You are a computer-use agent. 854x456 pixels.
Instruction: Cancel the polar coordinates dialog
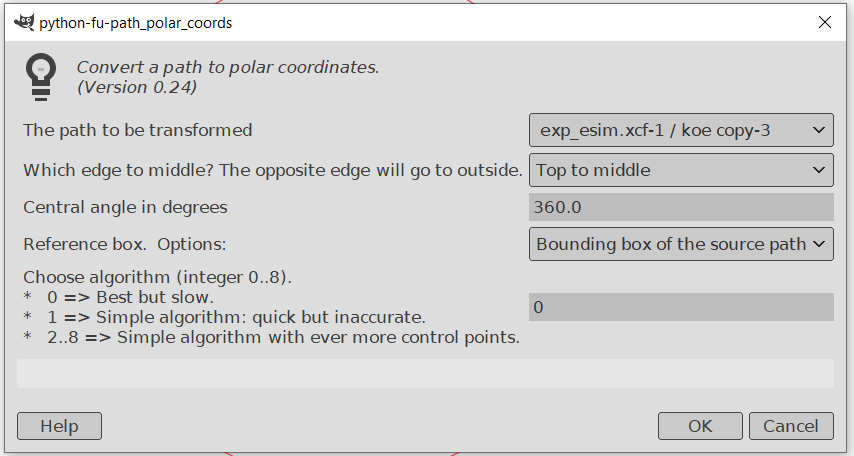(x=790, y=426)
